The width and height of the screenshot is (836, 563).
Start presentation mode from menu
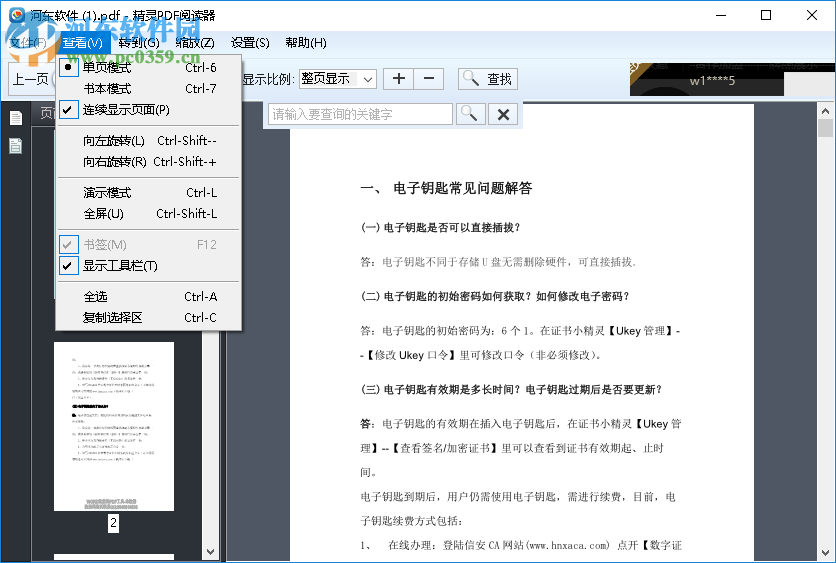pyautogui.click(x=149, y=192)
